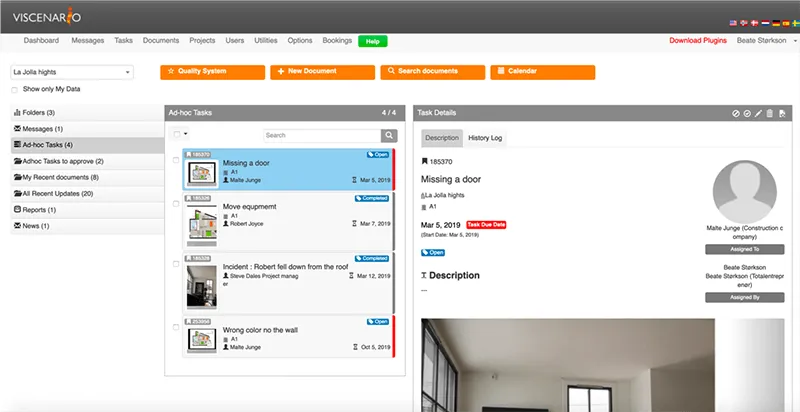The width and height of the screenshot is (800, 412).
Task: Check the box beside Move equpmemt
Action: tap(176, 203)
